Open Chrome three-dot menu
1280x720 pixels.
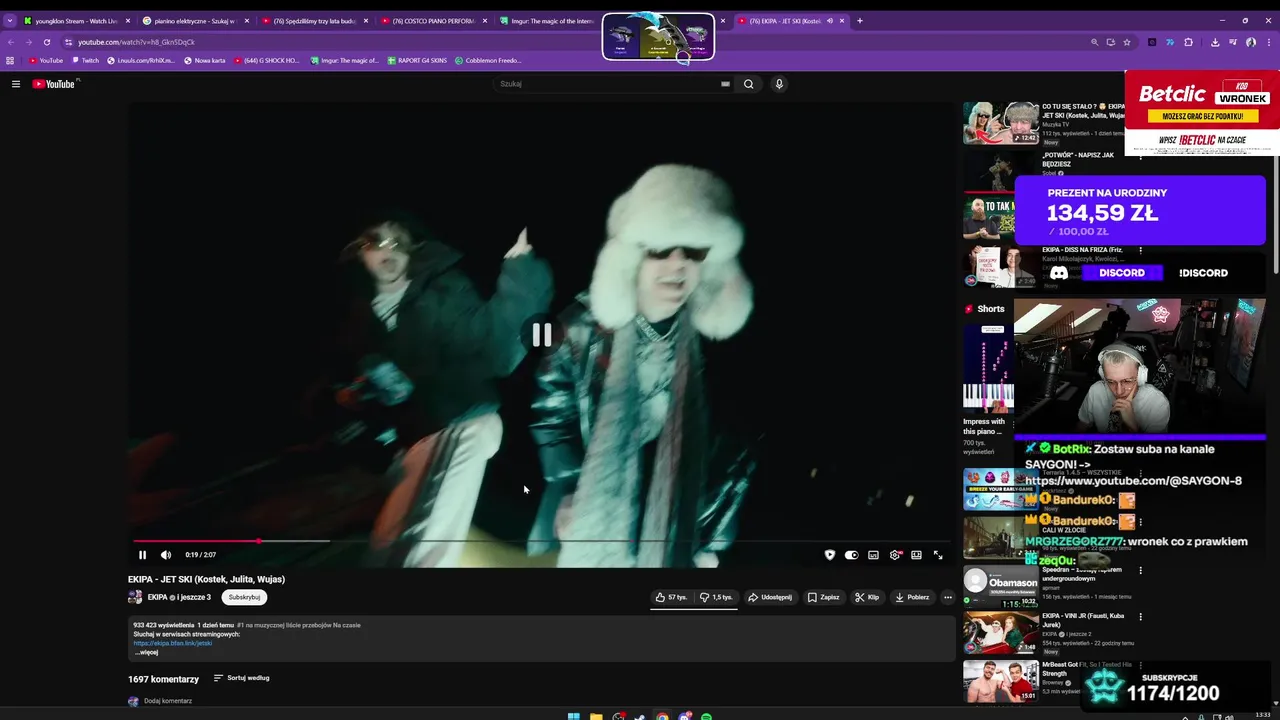(1269, 42)
